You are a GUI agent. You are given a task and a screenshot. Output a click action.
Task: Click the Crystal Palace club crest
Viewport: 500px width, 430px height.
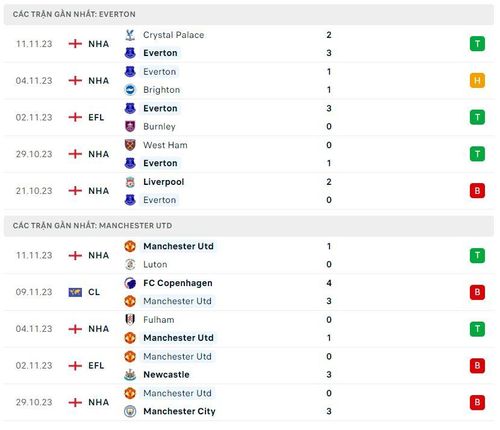pos(130,35)
